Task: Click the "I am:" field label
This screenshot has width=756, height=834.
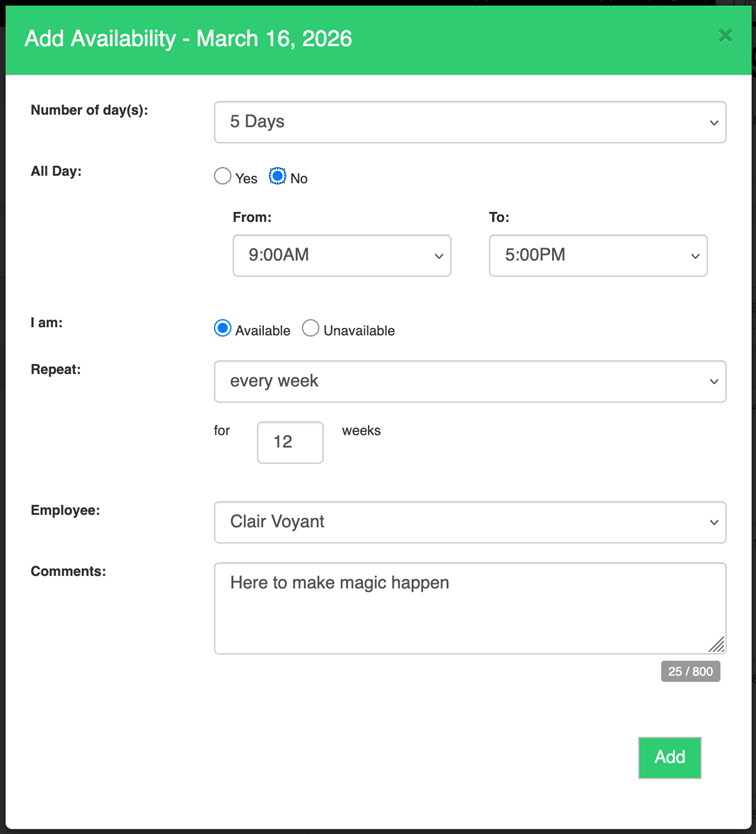Action: (x=48, y=323)
